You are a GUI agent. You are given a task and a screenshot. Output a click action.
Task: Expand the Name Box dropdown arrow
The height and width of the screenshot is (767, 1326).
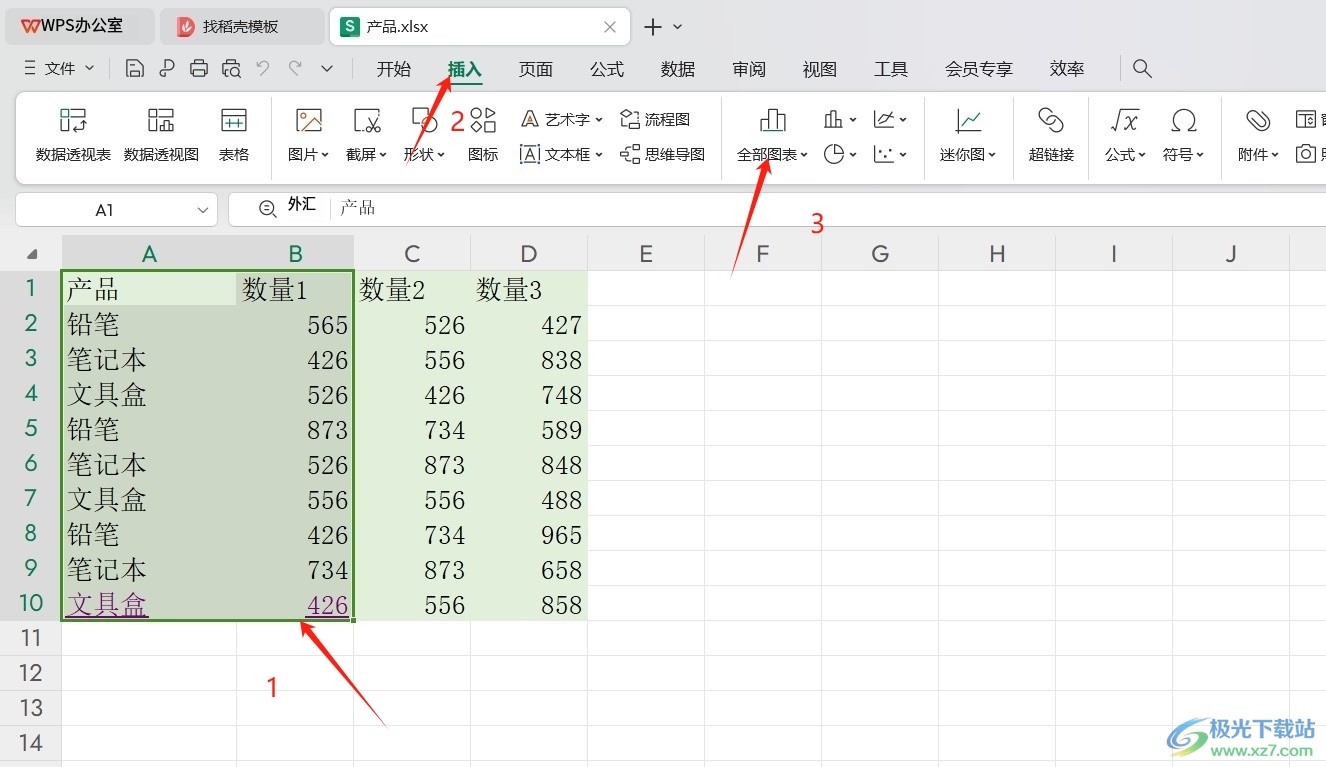coord(204,210)
